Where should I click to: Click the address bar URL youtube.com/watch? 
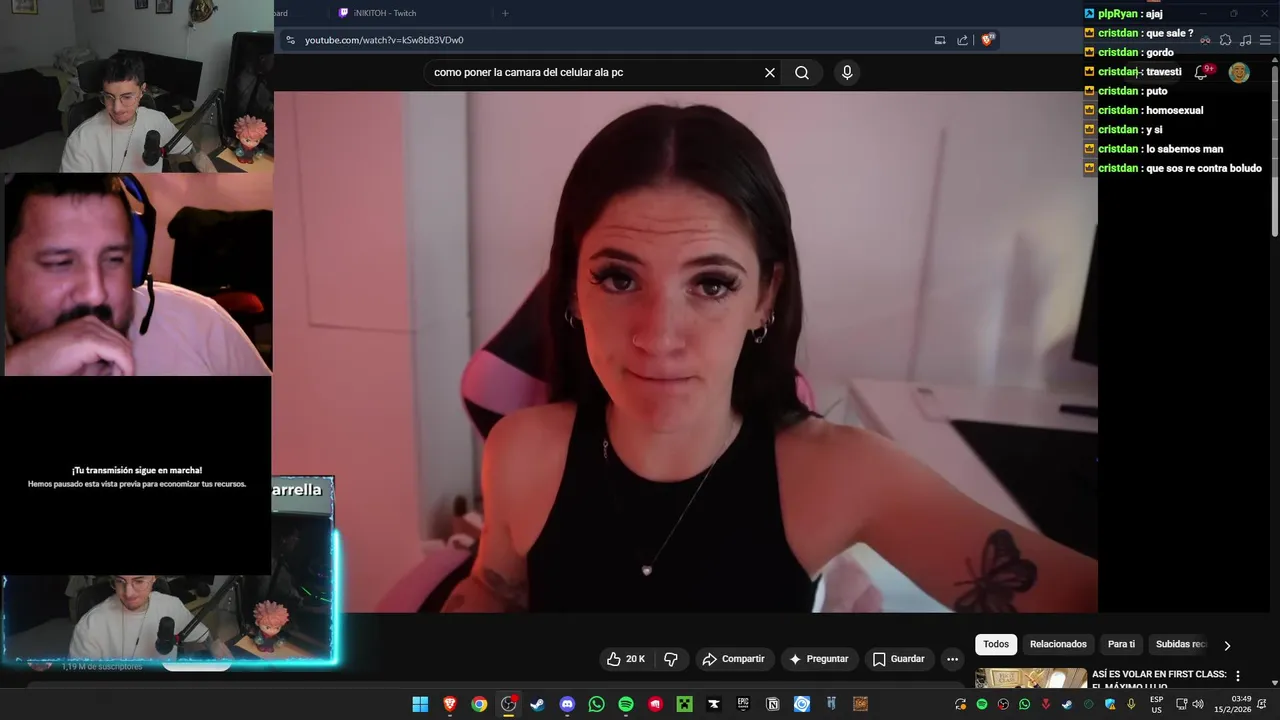pyautogui.click(x=384, y=40)
